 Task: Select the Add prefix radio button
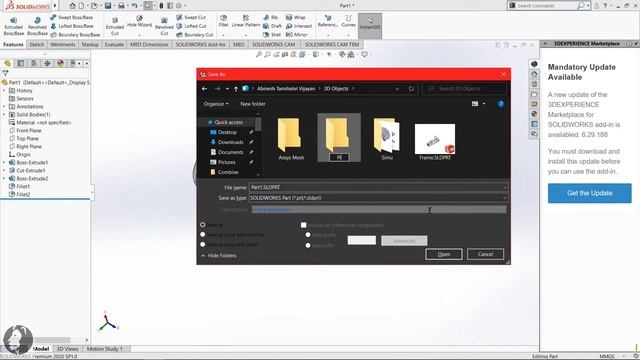[x=308, y=235]
